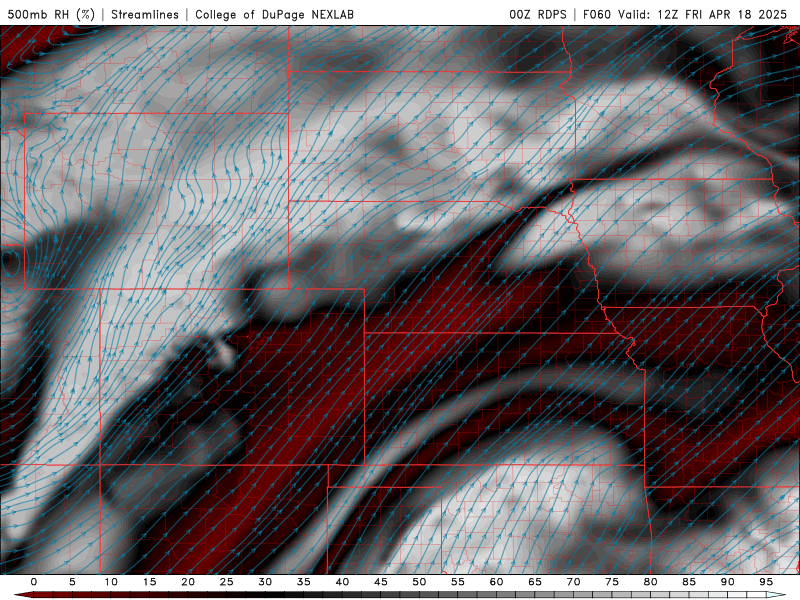Click the colorbar label '85'
This screenshot has height=600, width=800.
(x=689, y=582)
